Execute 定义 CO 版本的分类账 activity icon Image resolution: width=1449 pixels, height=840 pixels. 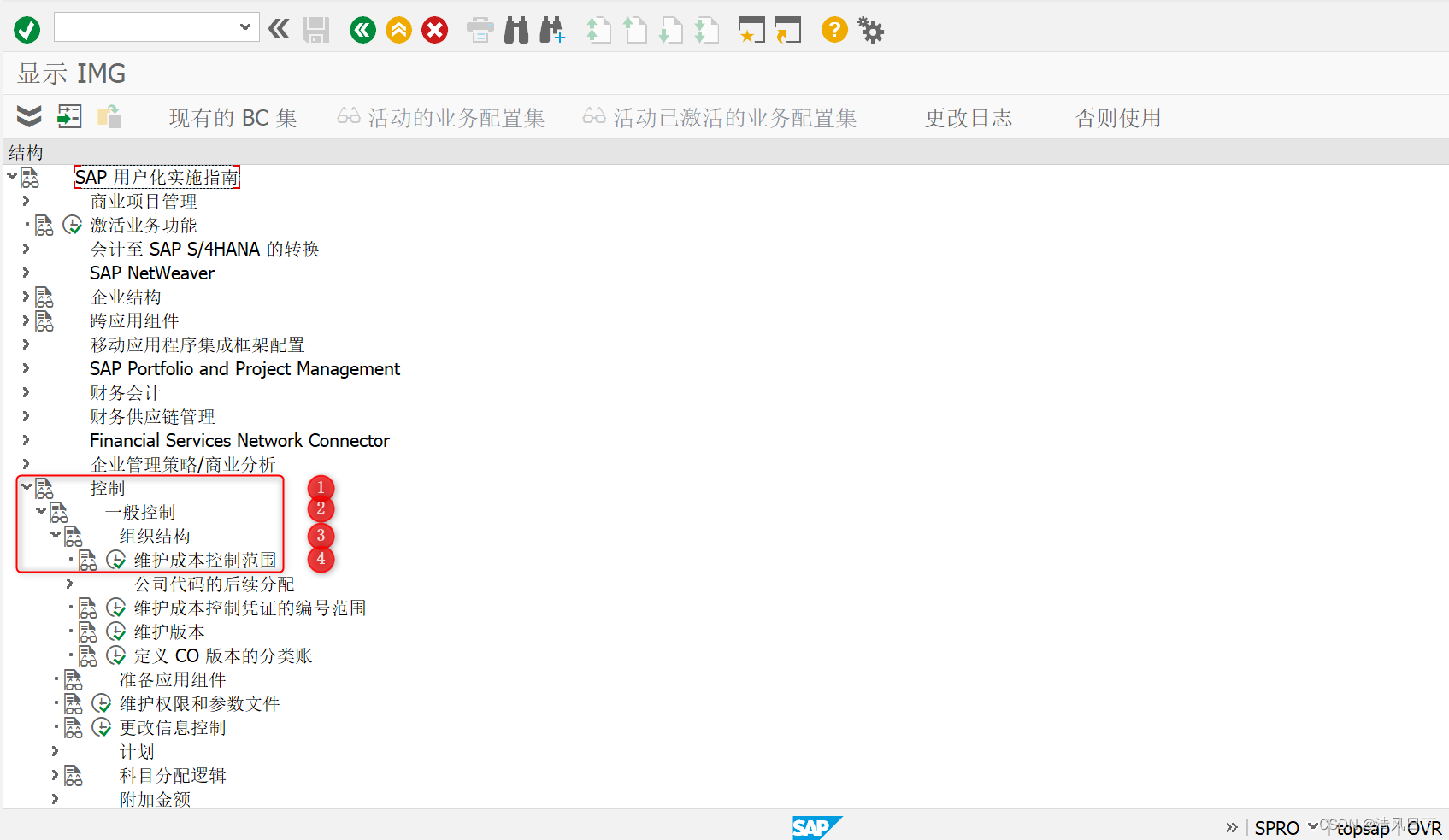pyautogui.click(x=116, y=655)
